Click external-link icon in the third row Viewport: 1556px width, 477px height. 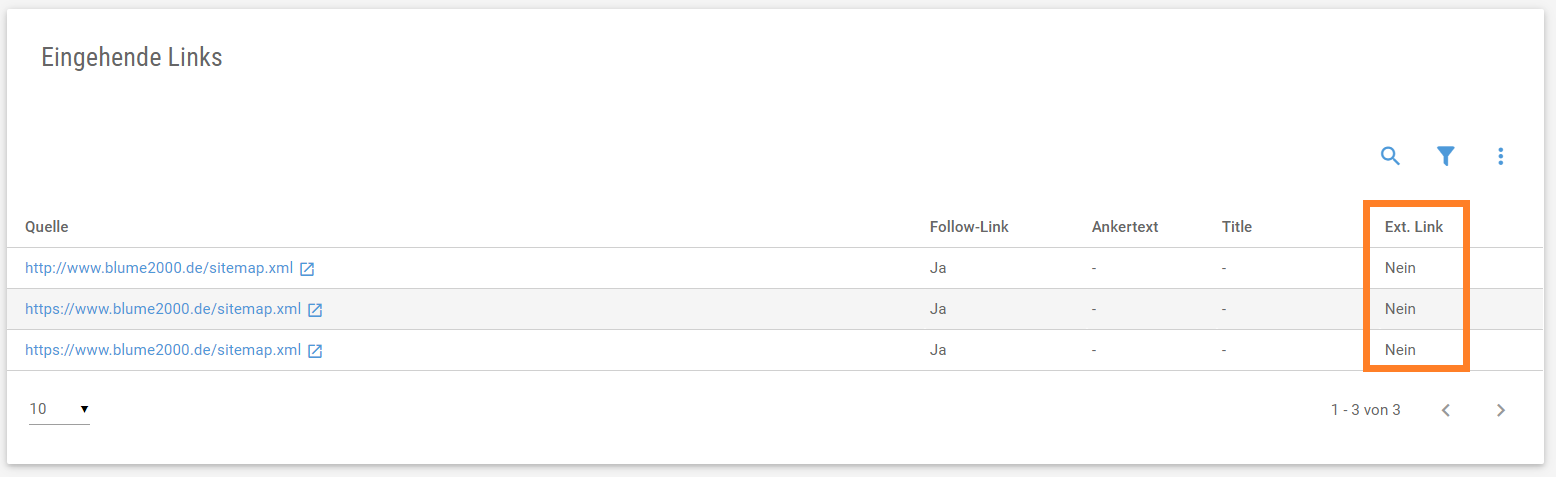coord(315,351)
